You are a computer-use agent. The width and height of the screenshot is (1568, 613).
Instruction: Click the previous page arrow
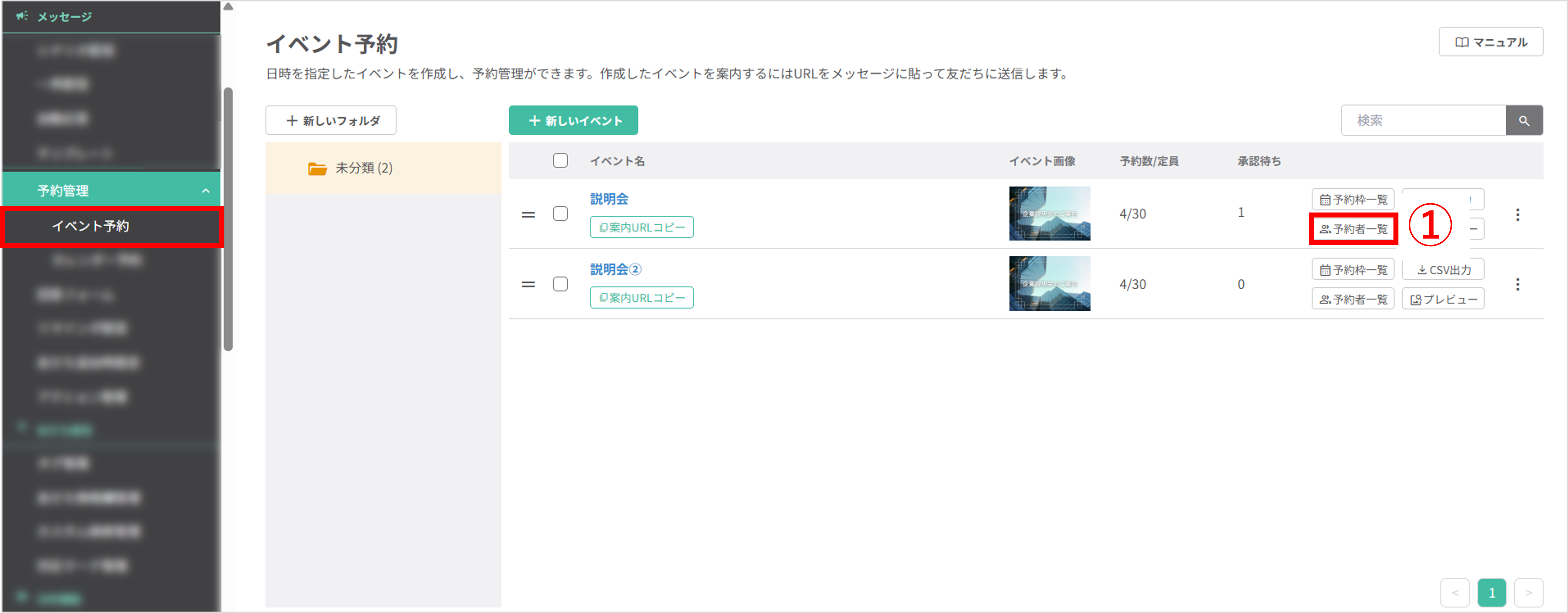(x=1455, y=592)
